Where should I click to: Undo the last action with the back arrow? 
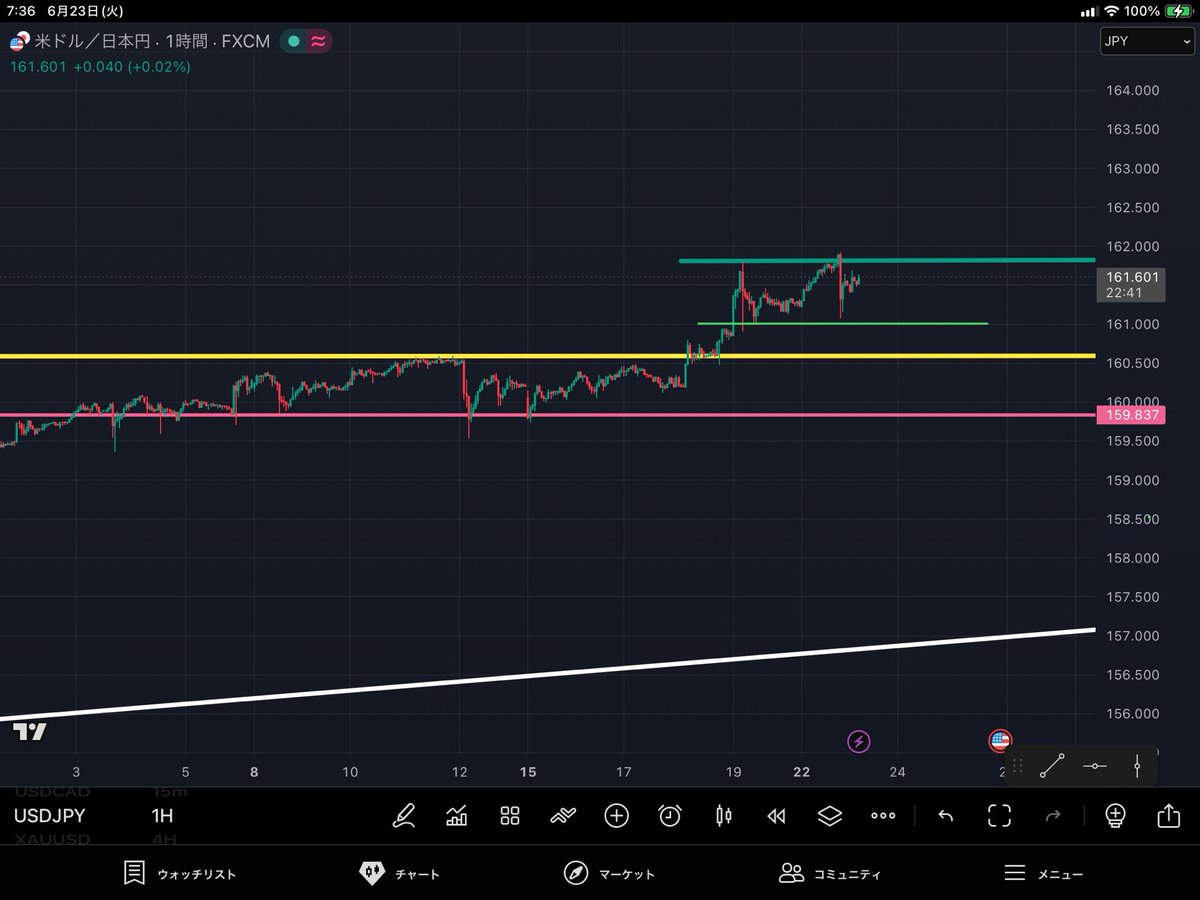point(945,815)
